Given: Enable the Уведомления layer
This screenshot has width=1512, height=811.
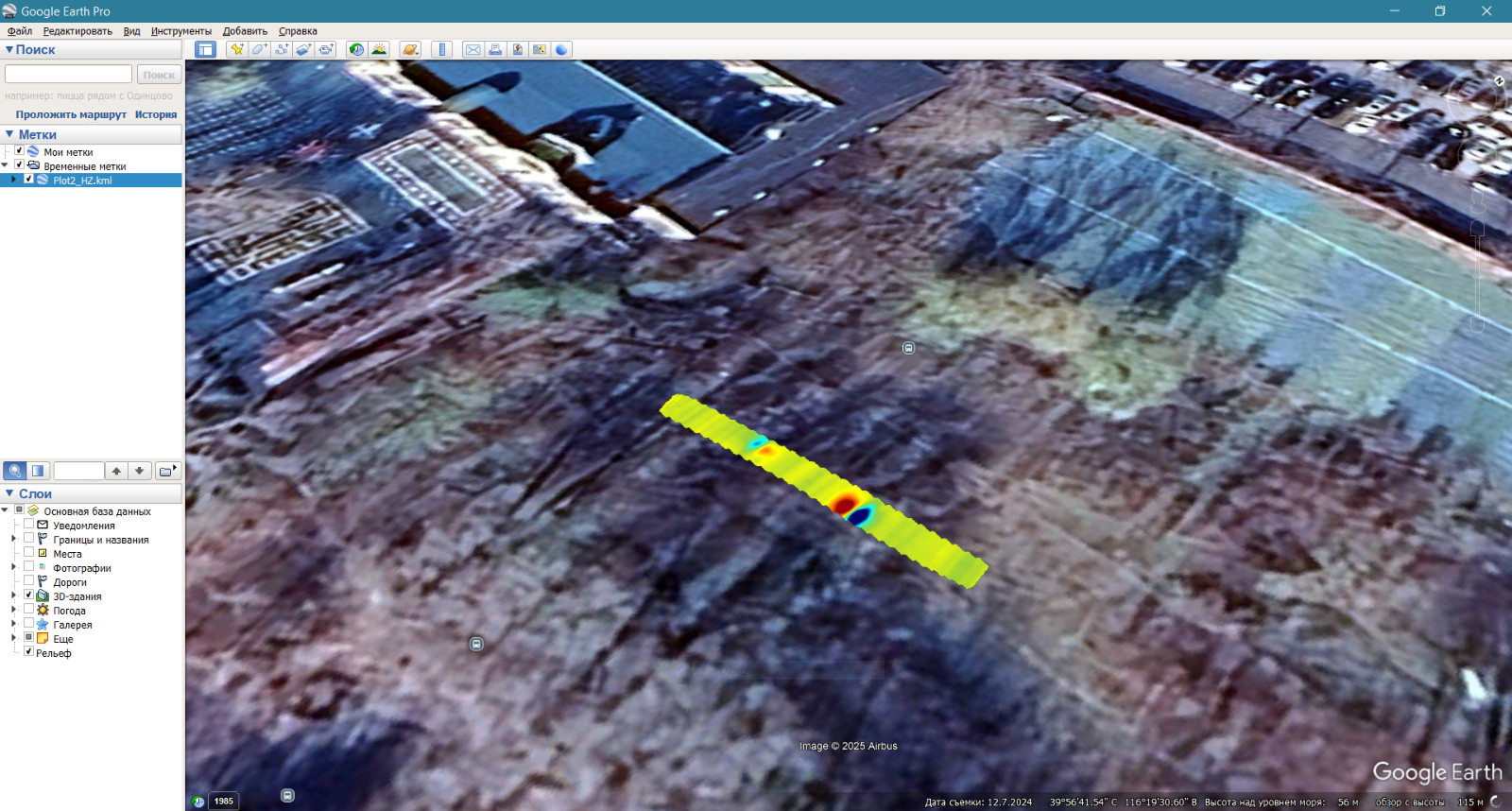Looking at the screenshot, I should point(28,524).
